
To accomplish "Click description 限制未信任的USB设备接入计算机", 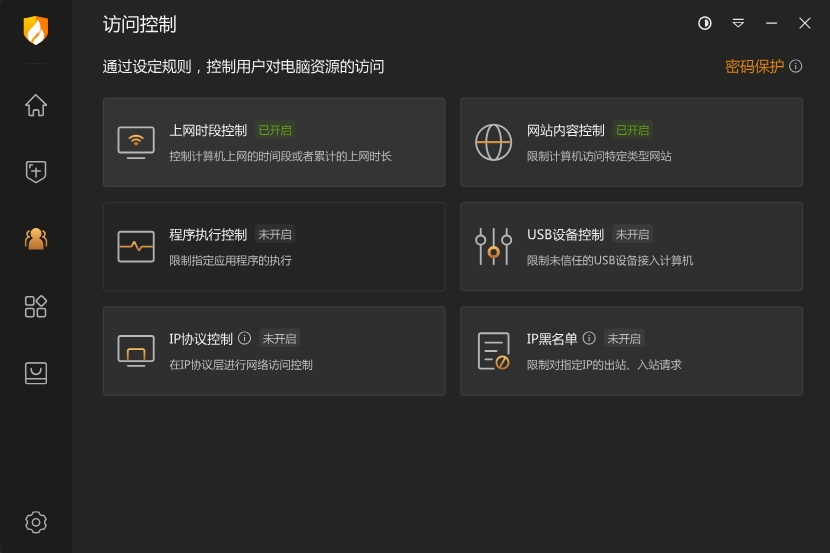I will [610, 260].
